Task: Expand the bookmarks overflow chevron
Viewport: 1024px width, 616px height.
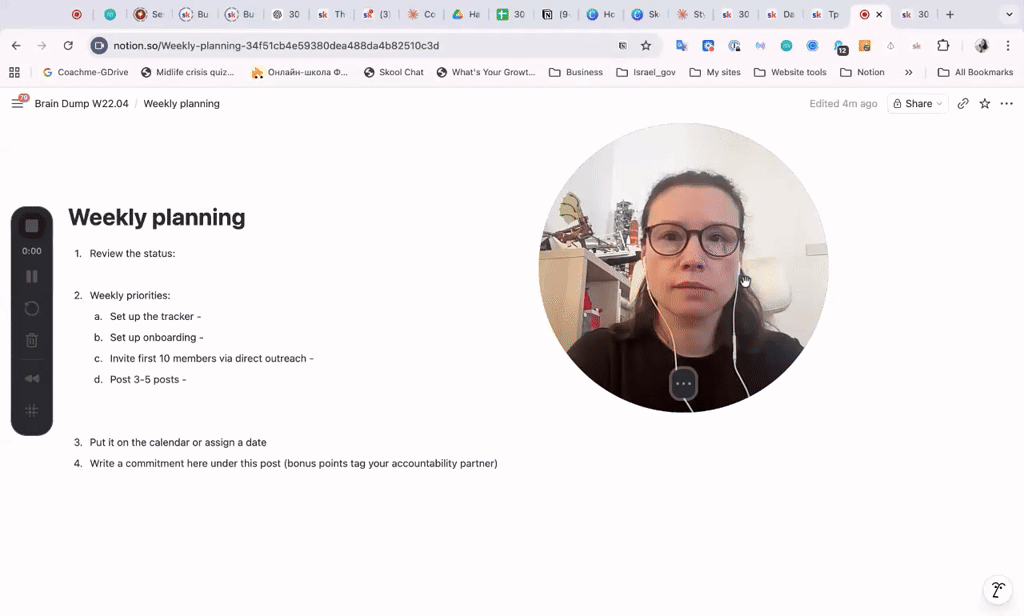Action: click(910, 71)
